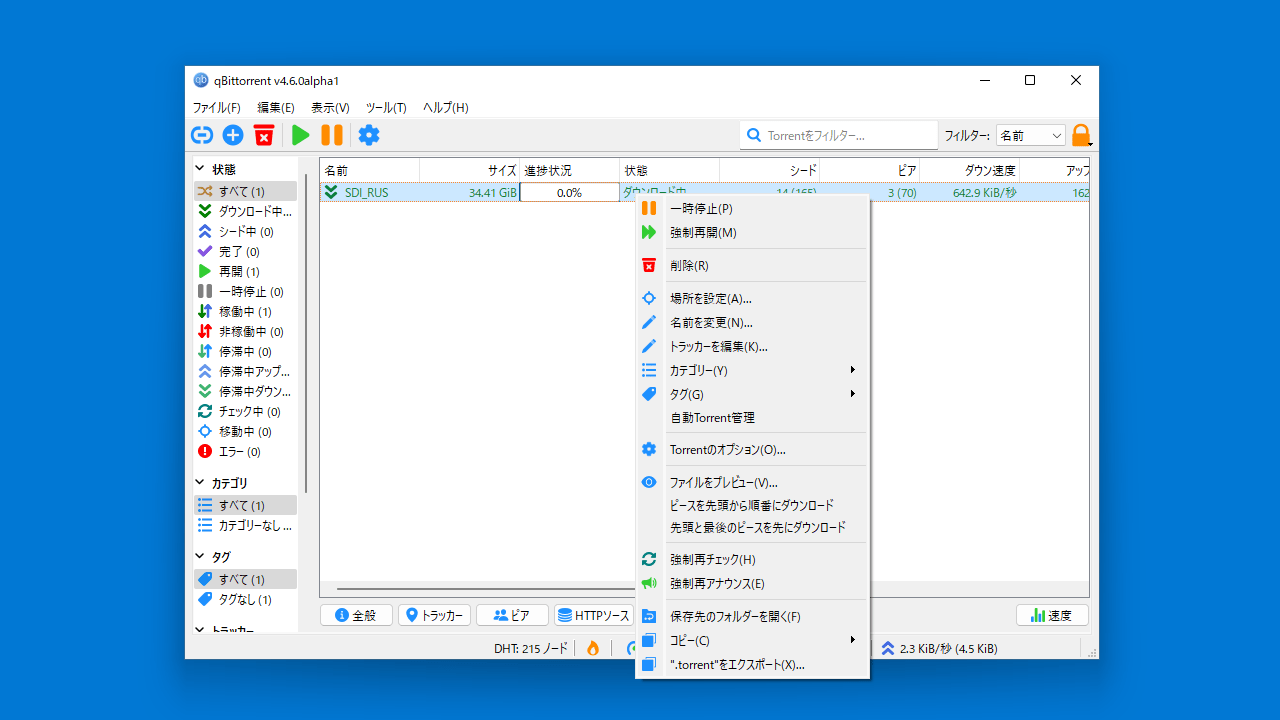Select タグなし (1) filter
This screenshot has height=720, width=1280.
[x=245, y=599]
